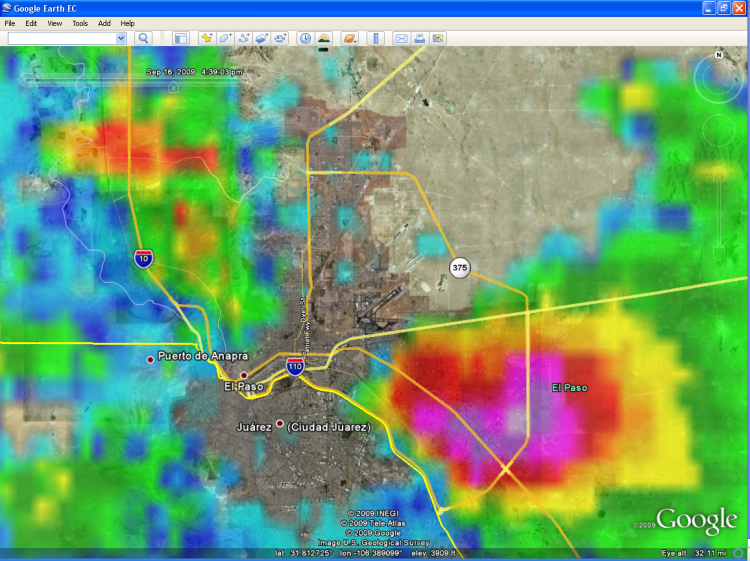Open the Tools menu

tap(80, 23)
